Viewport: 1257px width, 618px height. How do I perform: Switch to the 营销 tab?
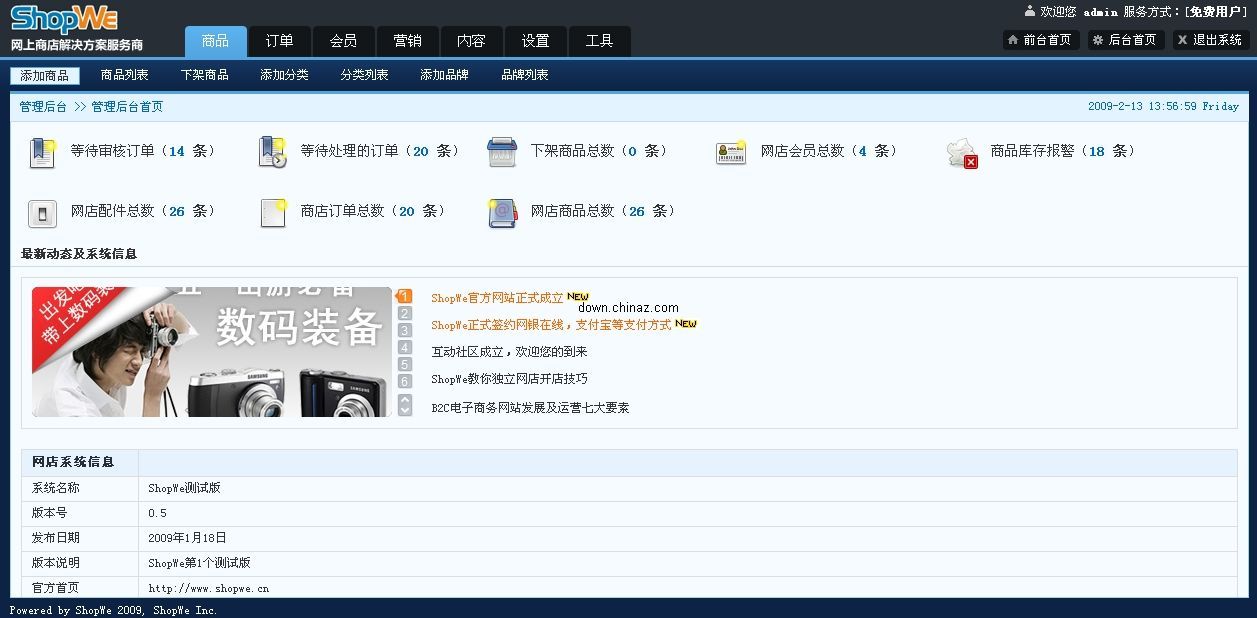click(407, 41)
